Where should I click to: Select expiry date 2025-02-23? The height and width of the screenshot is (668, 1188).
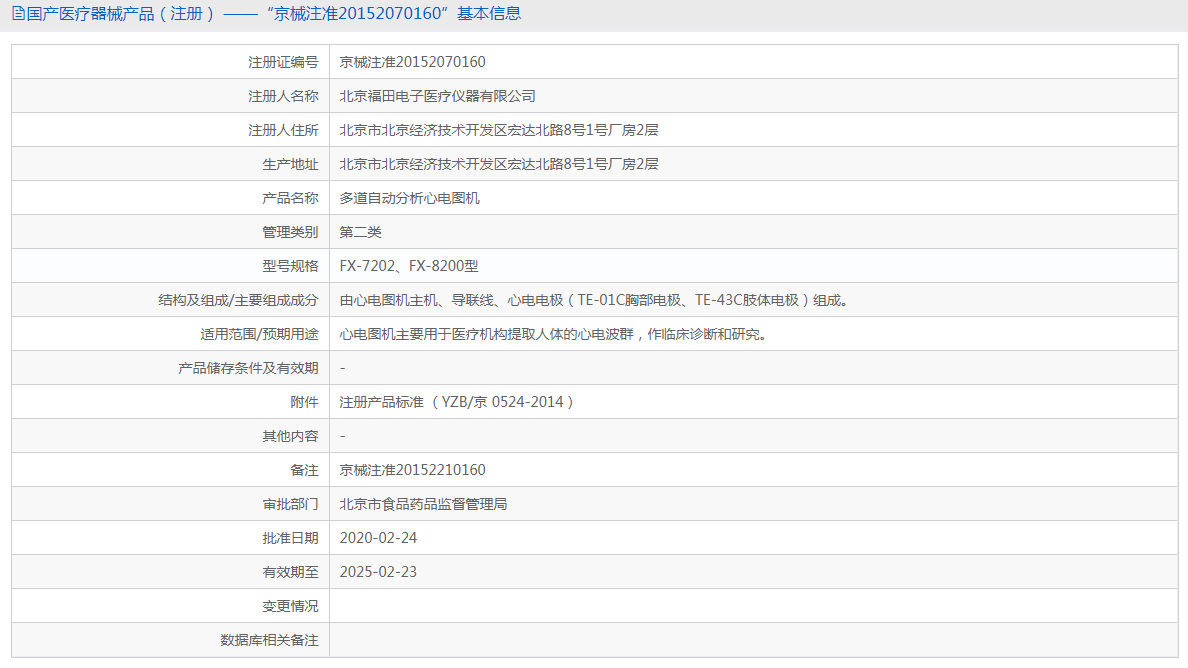tap(378, 573)
